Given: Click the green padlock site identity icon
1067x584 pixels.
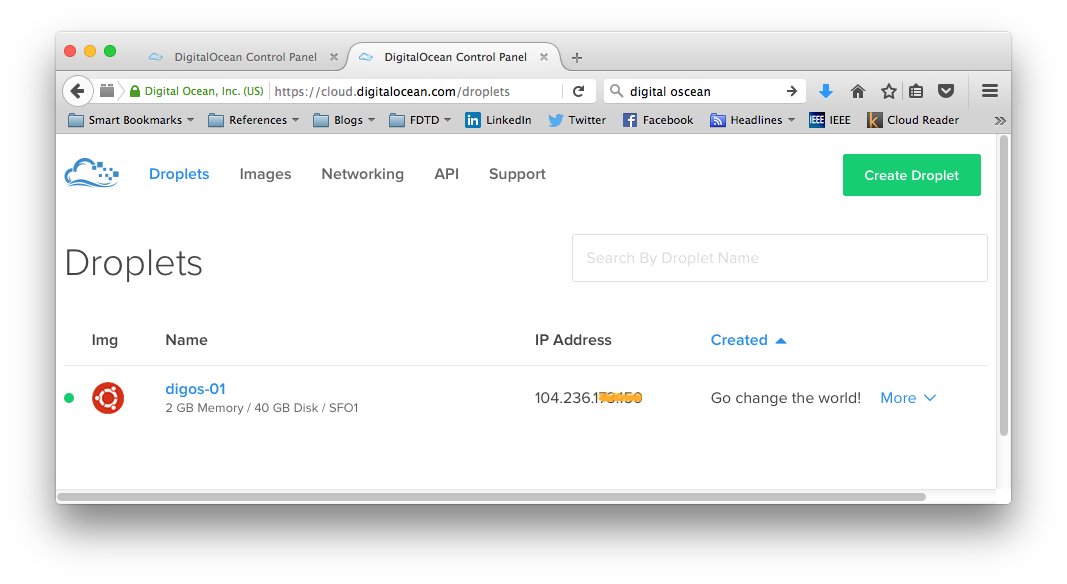Looking at the screenshot, I should point(135,91).
